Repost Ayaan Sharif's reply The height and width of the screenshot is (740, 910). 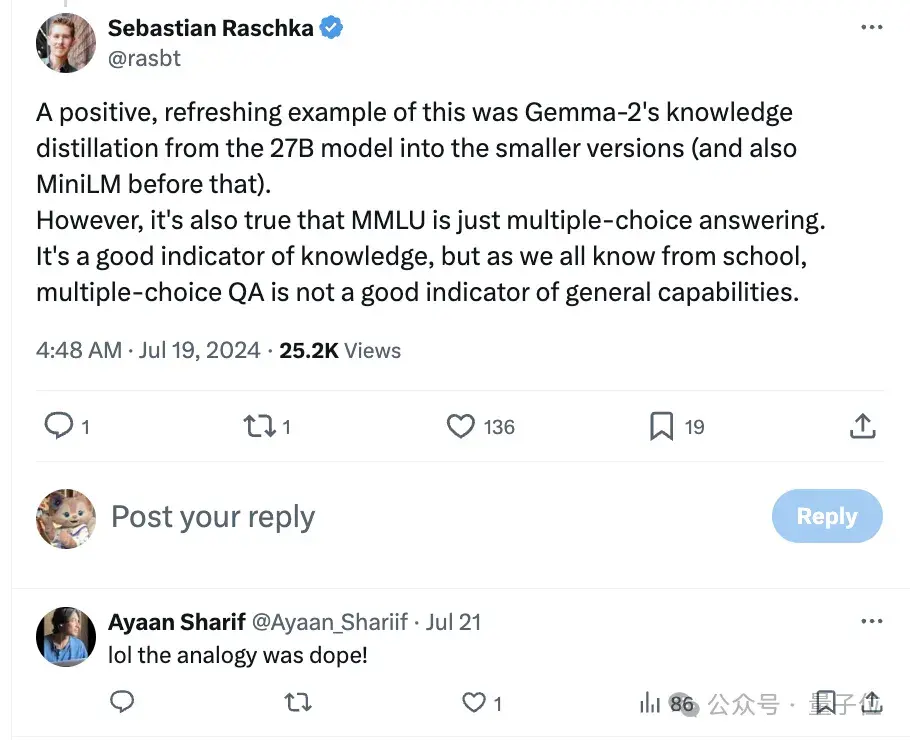(297, 703)
